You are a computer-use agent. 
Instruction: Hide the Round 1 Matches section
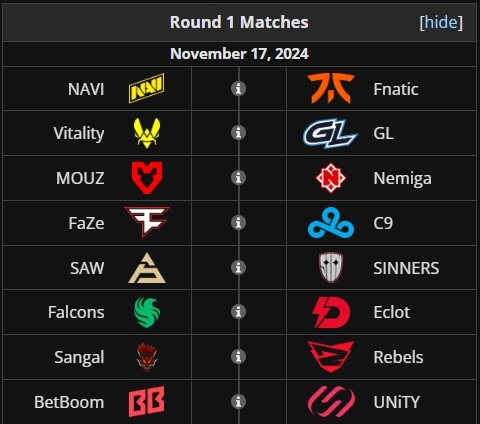441,22
